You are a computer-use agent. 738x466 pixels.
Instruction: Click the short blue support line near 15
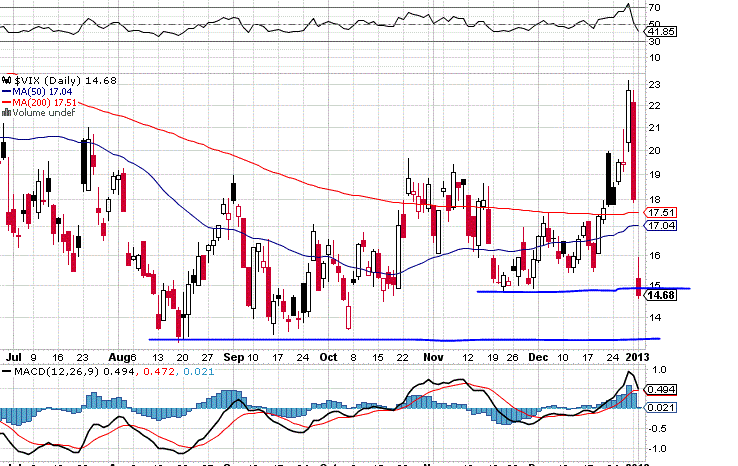[560, 290]
